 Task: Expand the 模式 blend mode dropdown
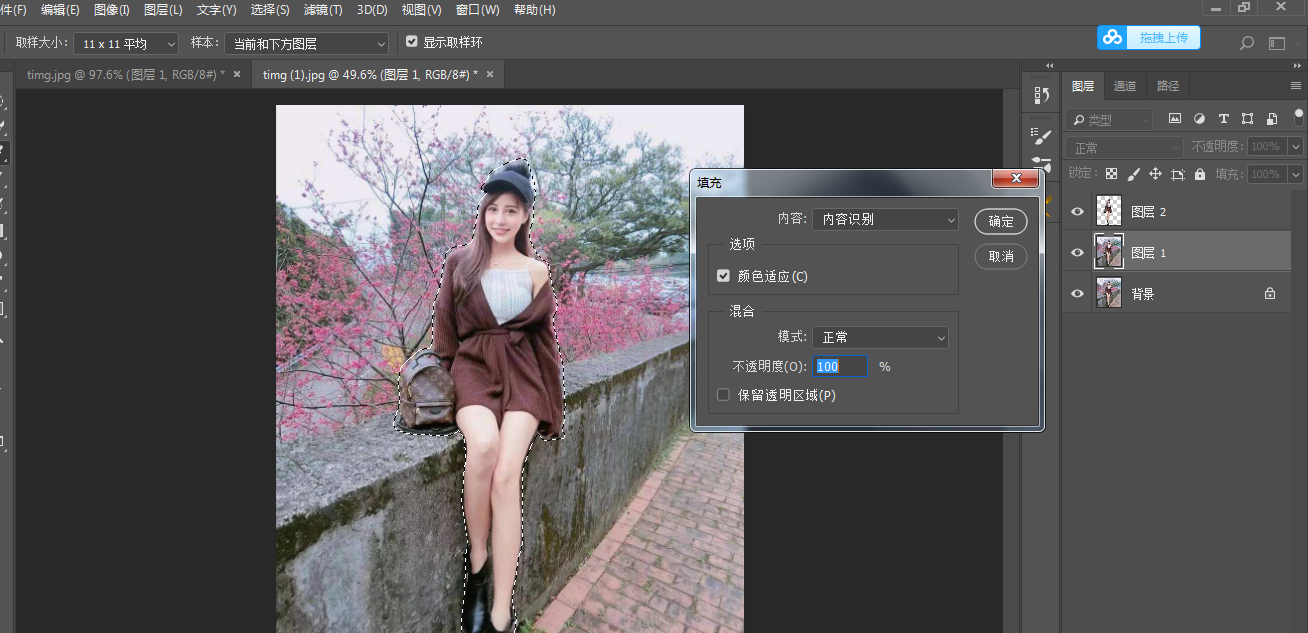879,338
